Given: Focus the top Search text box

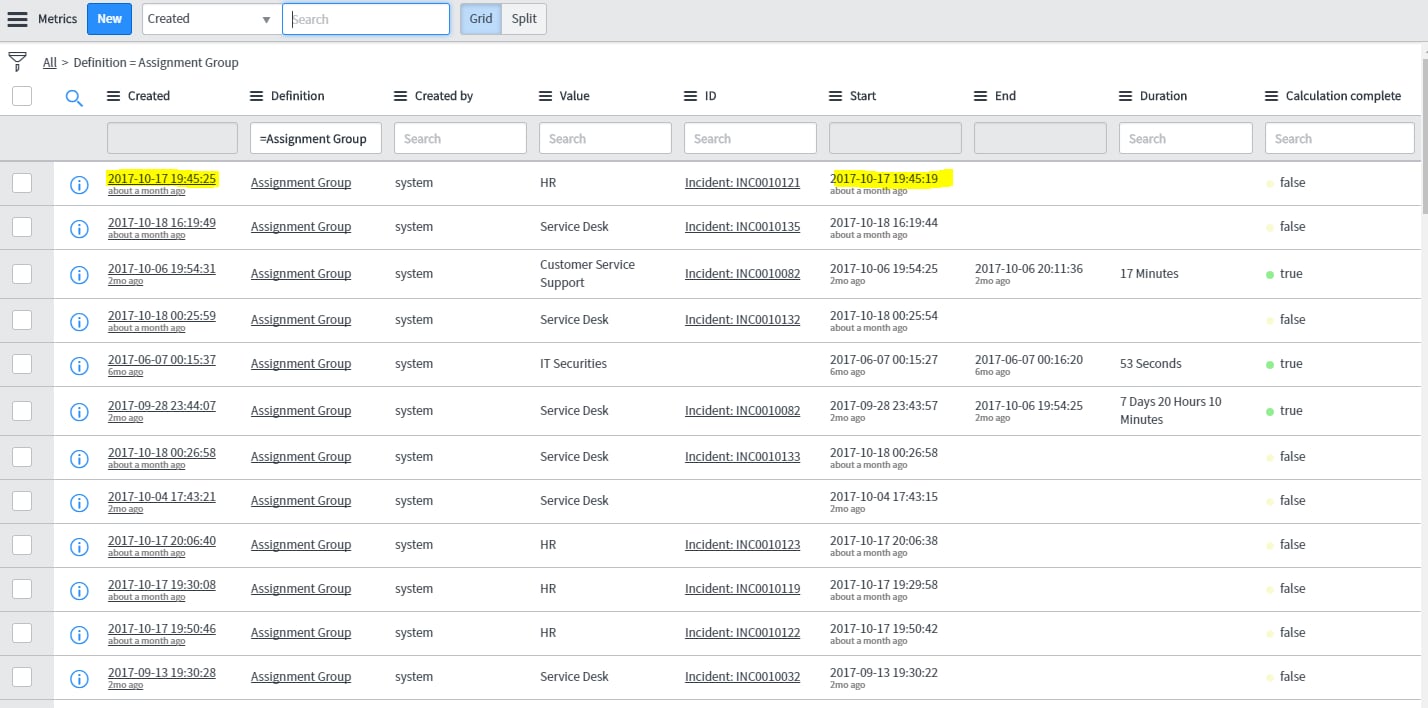Looking at the screenshot, I should [366, 19].
